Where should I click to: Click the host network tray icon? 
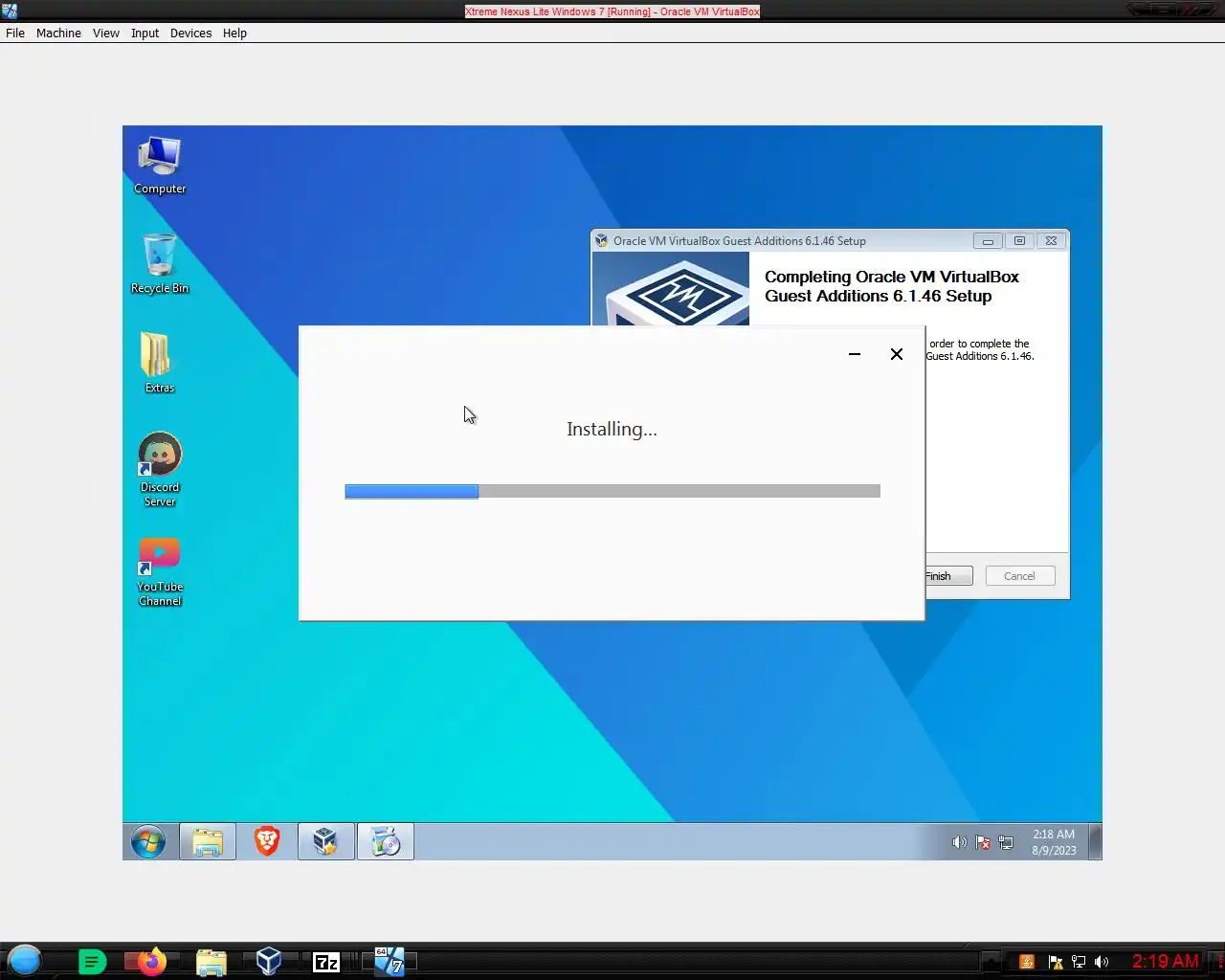1079,962
